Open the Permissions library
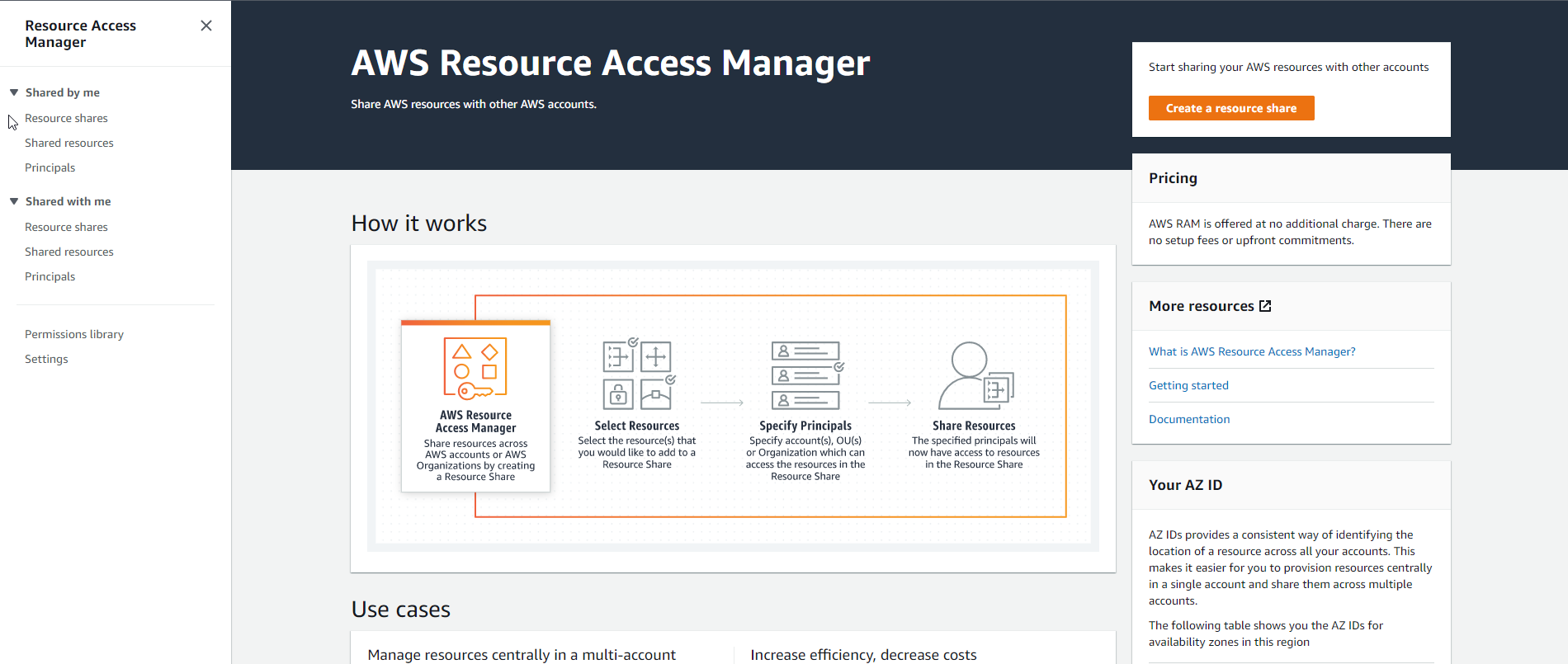 pyautogui.click(x=74, y=334)
